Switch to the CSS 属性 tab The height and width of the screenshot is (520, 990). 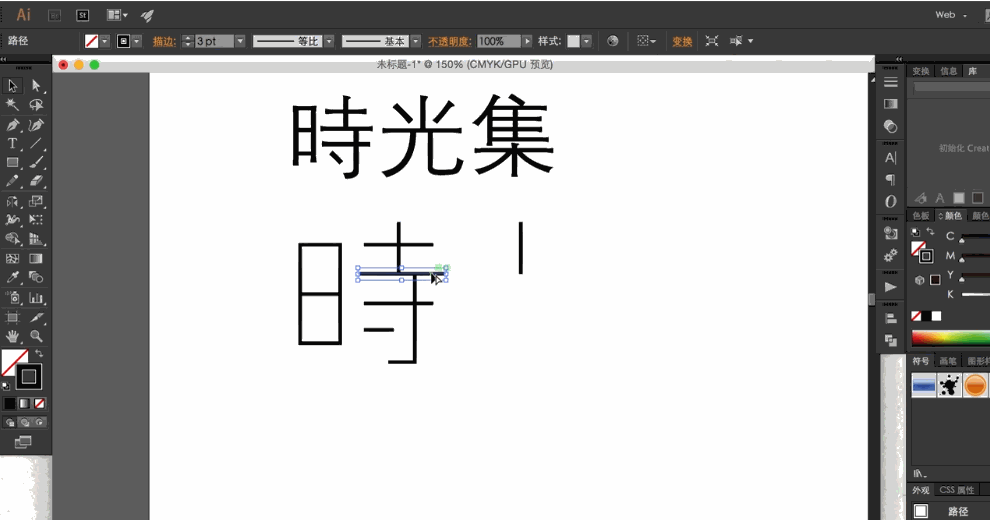(957, 490)
